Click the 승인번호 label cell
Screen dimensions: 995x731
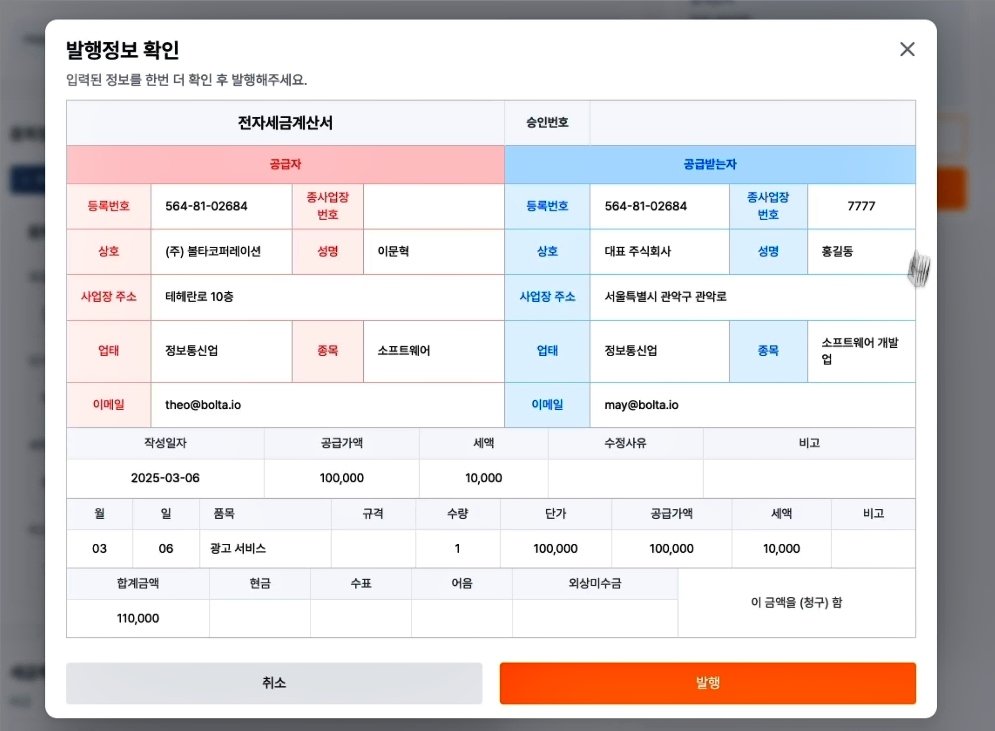click(x=547, y=123)
